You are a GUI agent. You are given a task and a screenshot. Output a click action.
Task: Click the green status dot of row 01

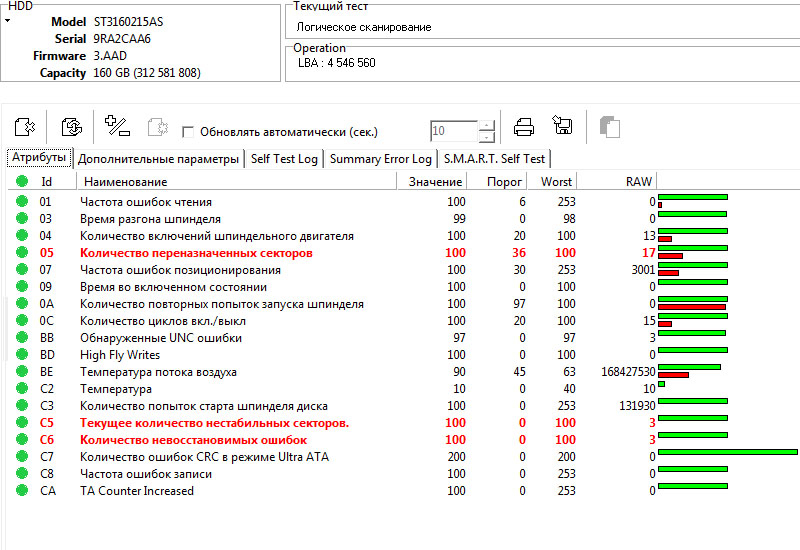click(x=21, y=201)
